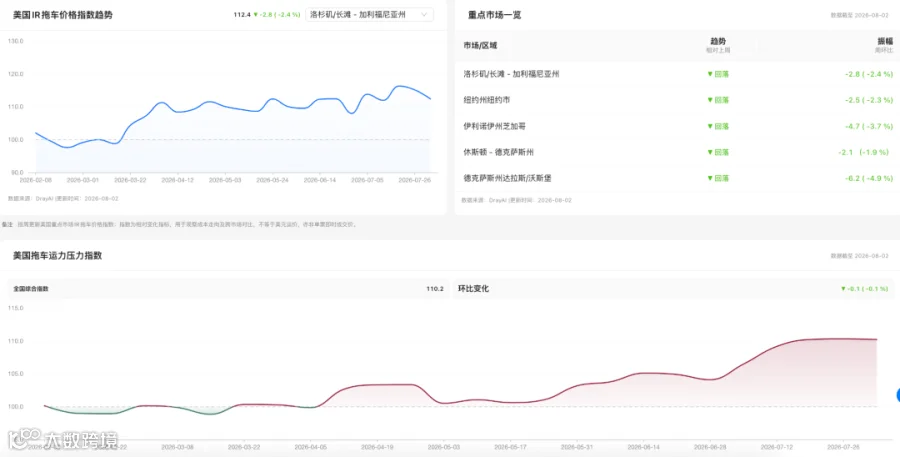Click the 美国 IR 拖车价格指数趋势 title
The image size is (900, 457).
63,15
